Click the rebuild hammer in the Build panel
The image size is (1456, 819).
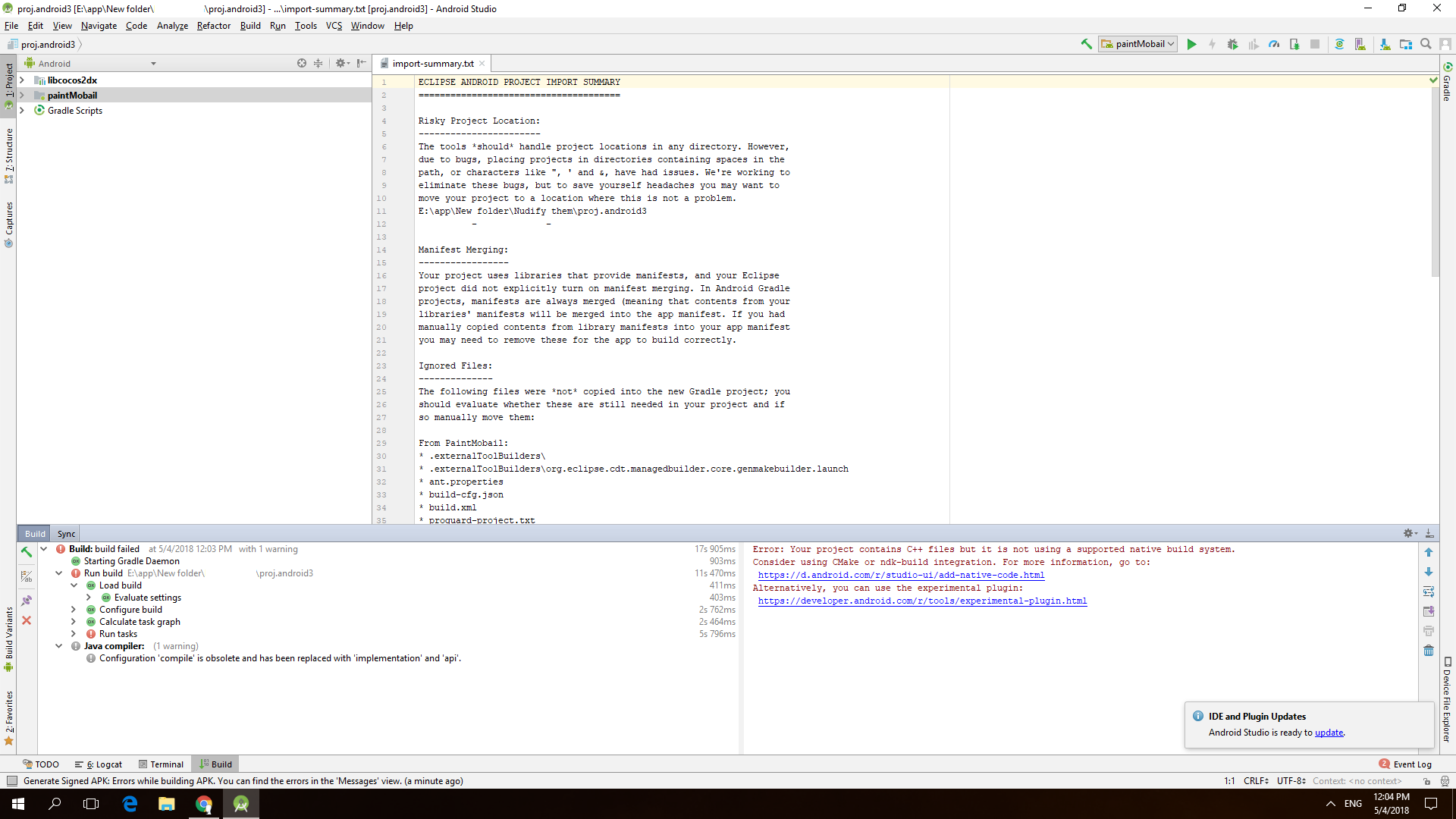pos(27,552)
